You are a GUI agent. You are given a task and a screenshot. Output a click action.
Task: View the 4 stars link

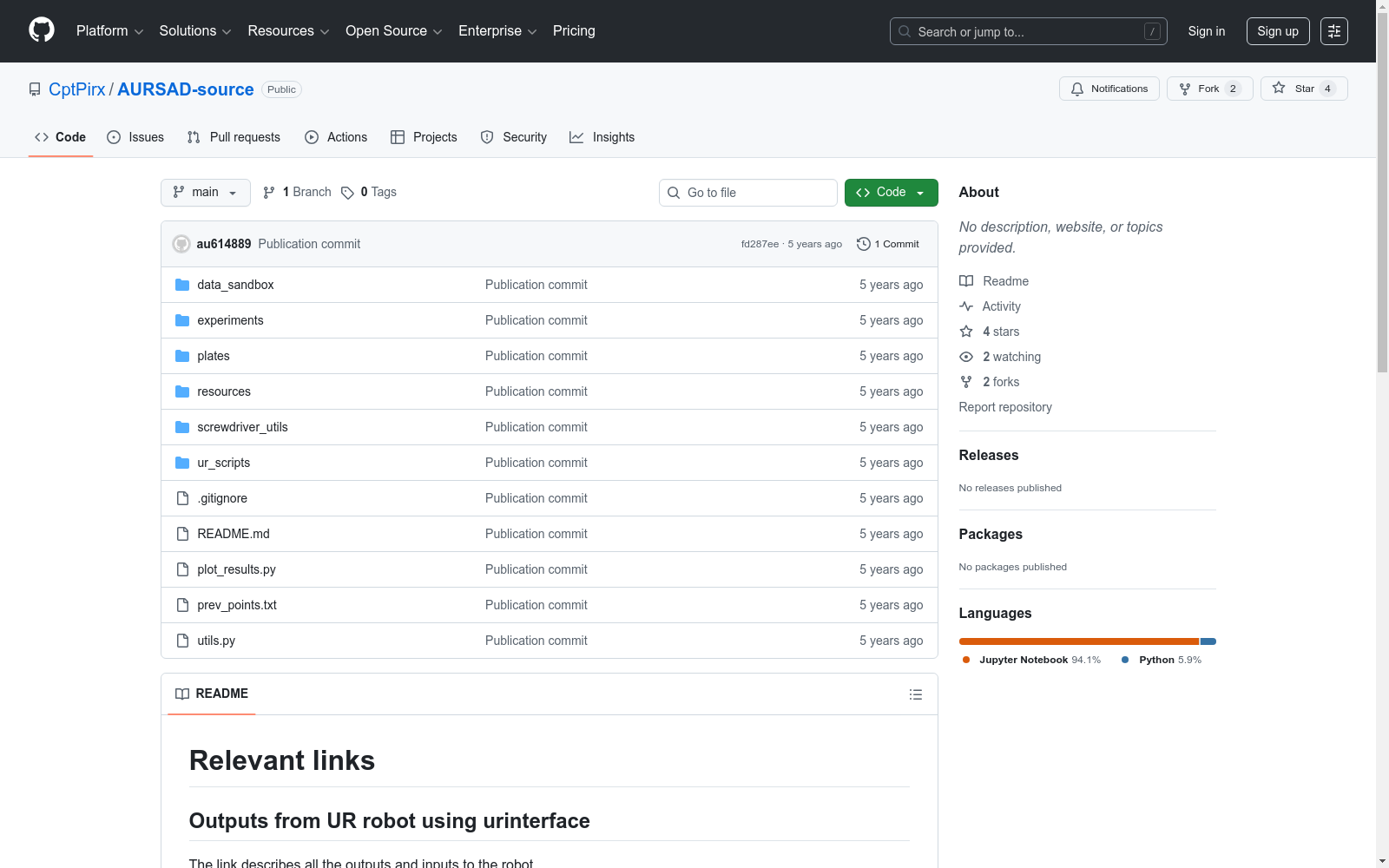click(x=990, y=332)
